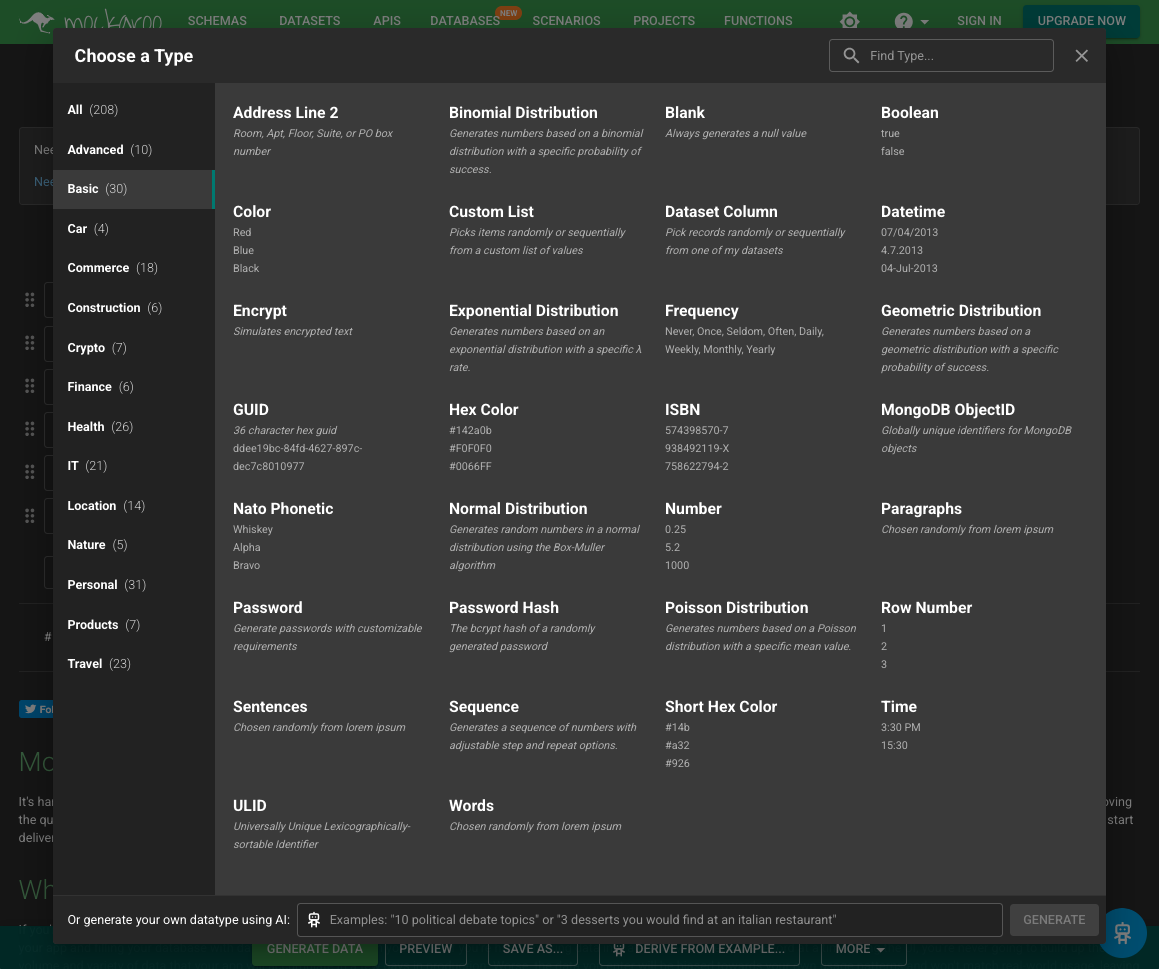
Task: Click the Generate button for AI datatype
Action: click(1053, 920)
